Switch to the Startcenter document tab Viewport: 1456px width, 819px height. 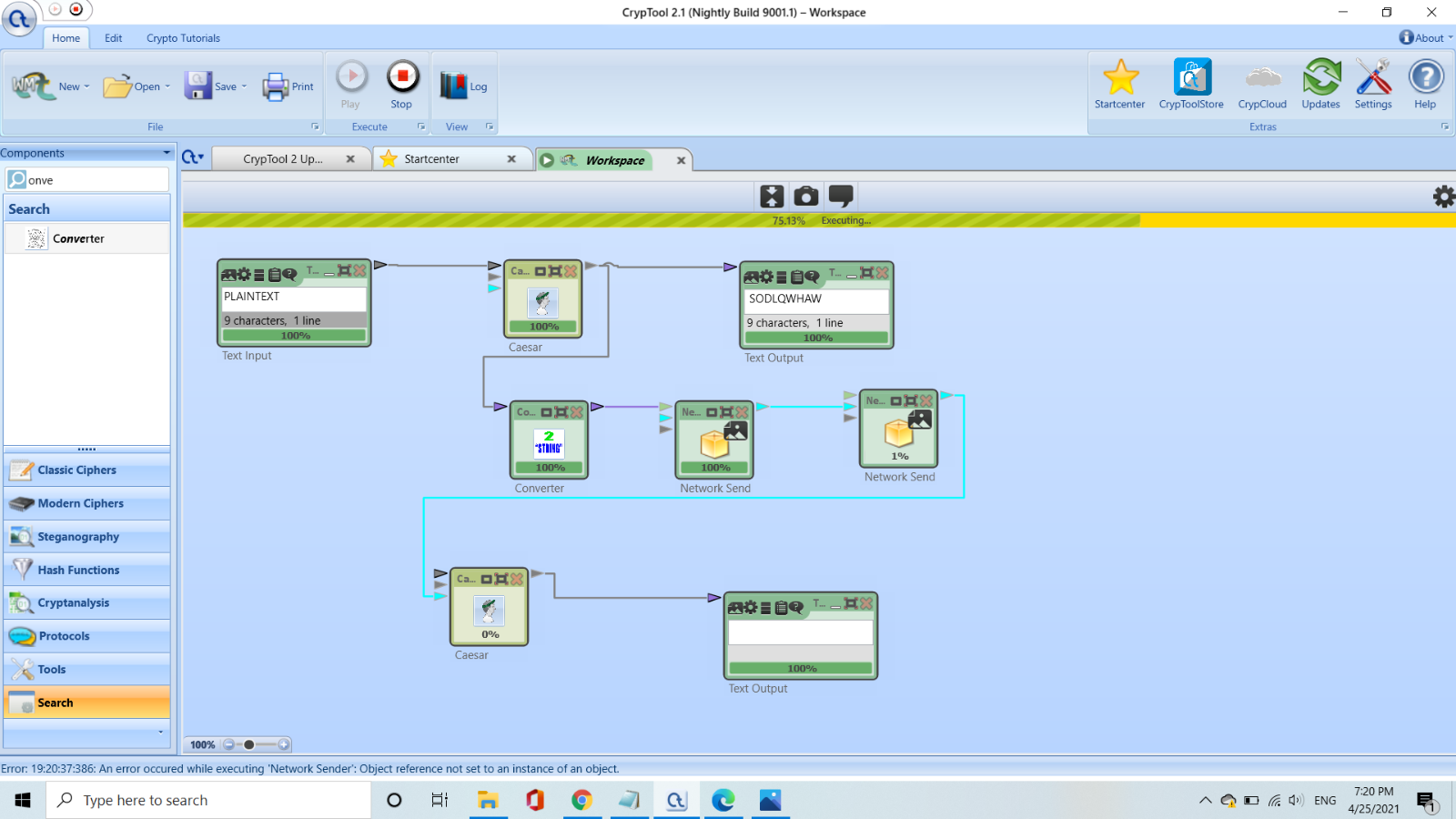431,158
